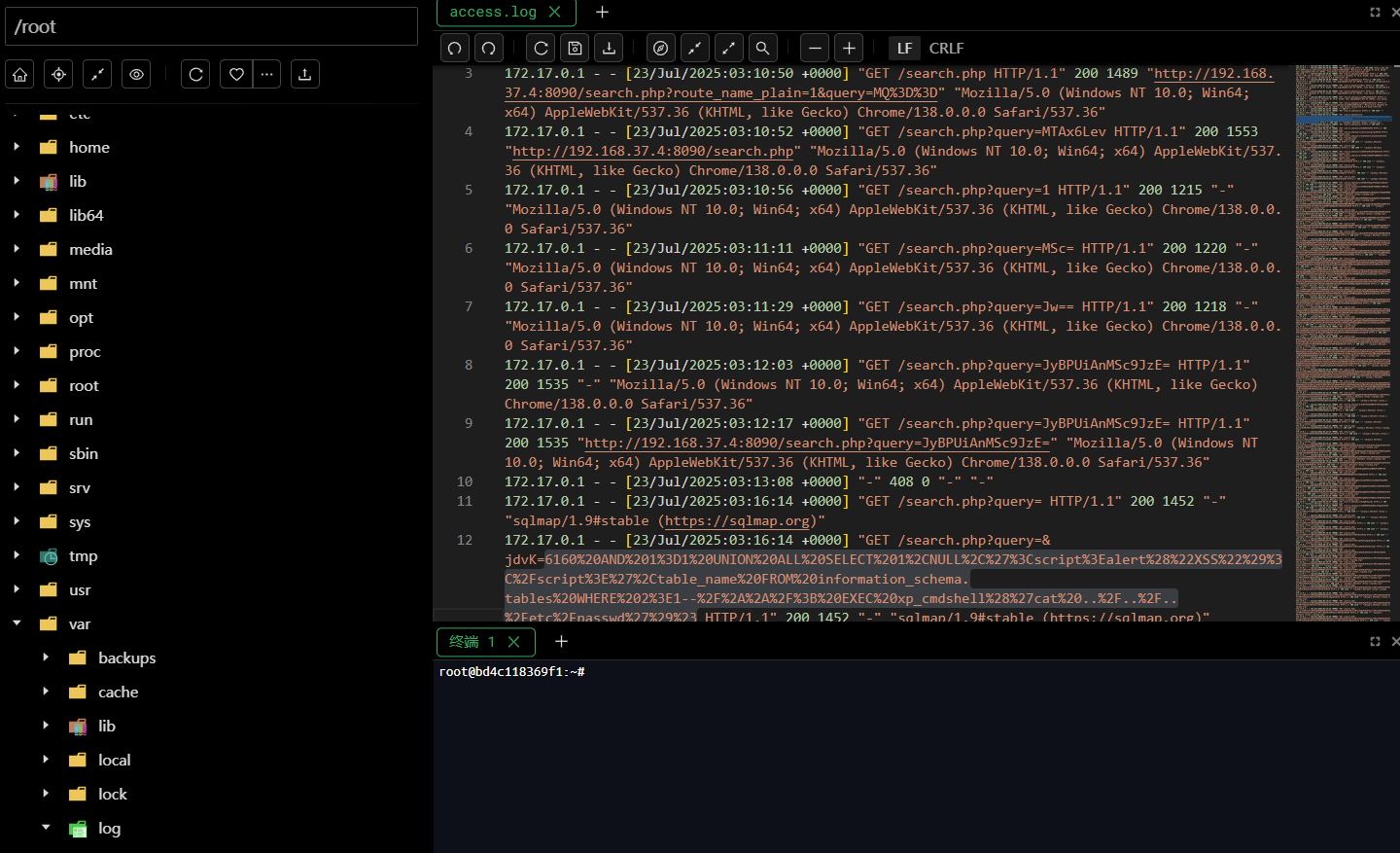Download access.log from the editor toolbar
Image resolution: width=1400 pixels, height=853 pixels.
pos(609,48)
